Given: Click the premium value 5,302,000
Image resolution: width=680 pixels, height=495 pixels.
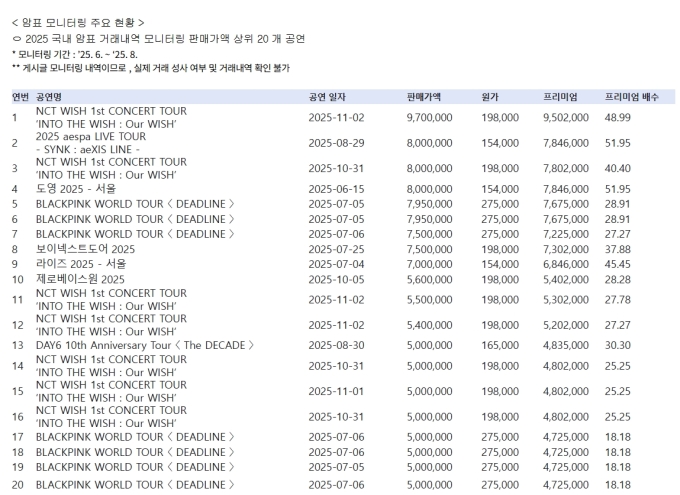Looking at the screenshot, I should [566, 300].
